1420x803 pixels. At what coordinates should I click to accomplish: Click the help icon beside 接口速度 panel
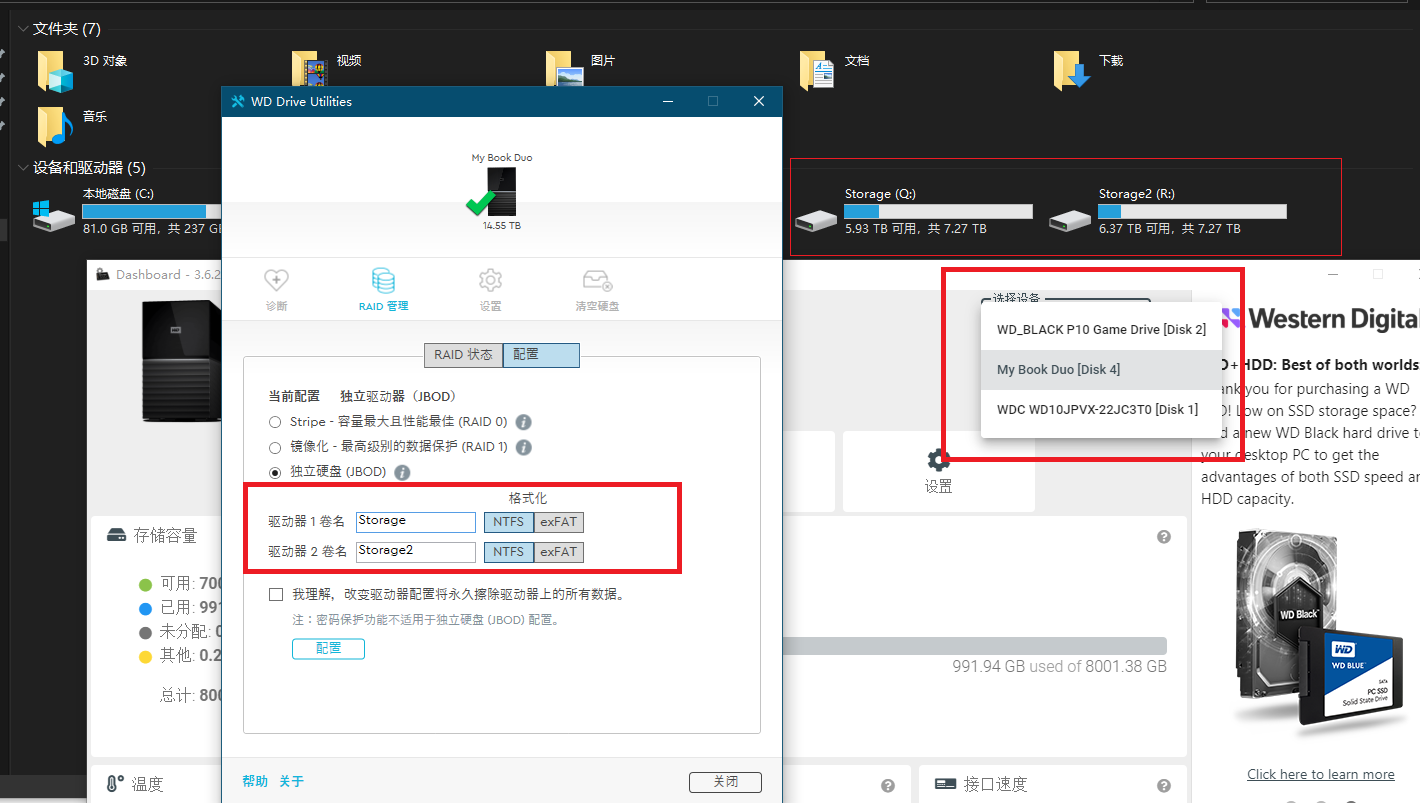click(x=1164, y=786)
